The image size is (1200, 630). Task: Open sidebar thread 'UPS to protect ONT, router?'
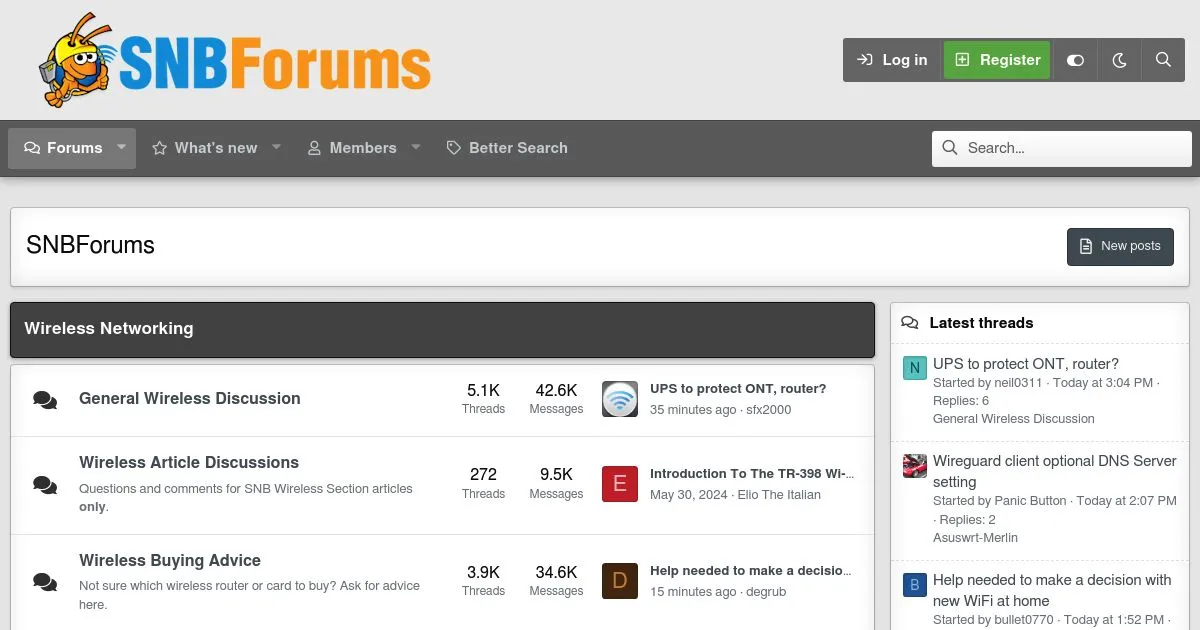(1026, 364)
